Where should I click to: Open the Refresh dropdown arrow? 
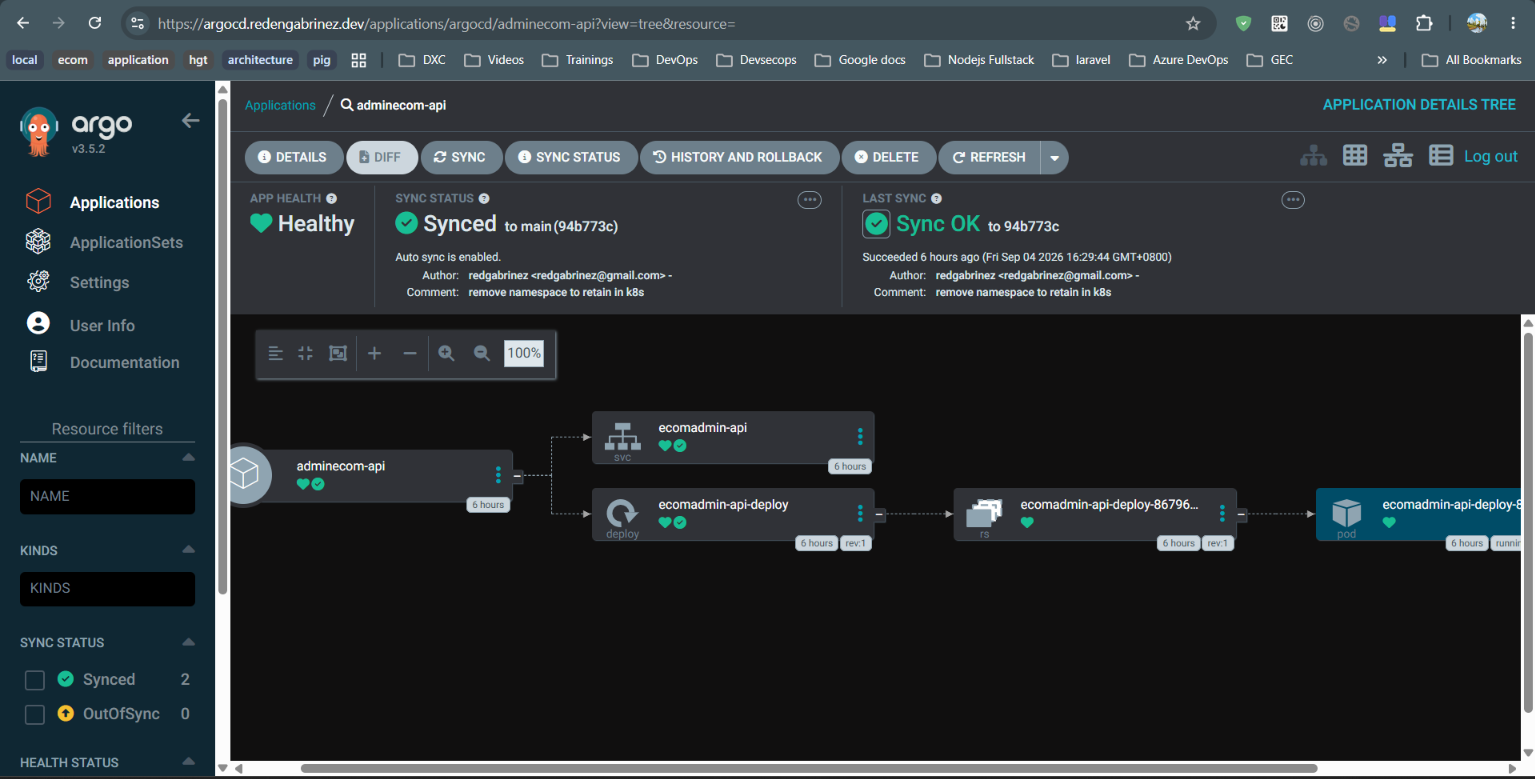[x=1054, y=157]
